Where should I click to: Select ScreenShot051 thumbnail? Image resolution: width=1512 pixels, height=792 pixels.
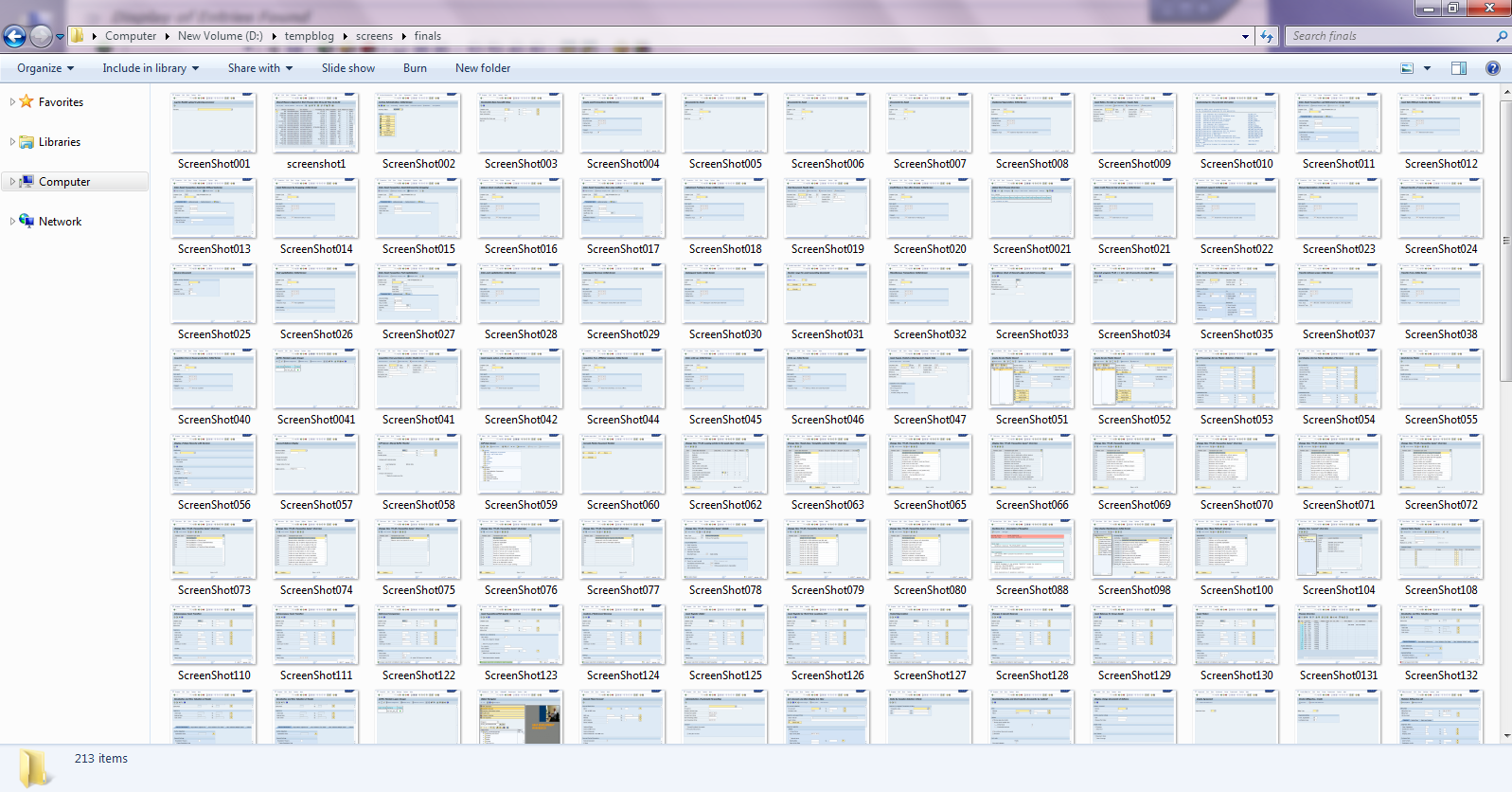(1032, 379)
